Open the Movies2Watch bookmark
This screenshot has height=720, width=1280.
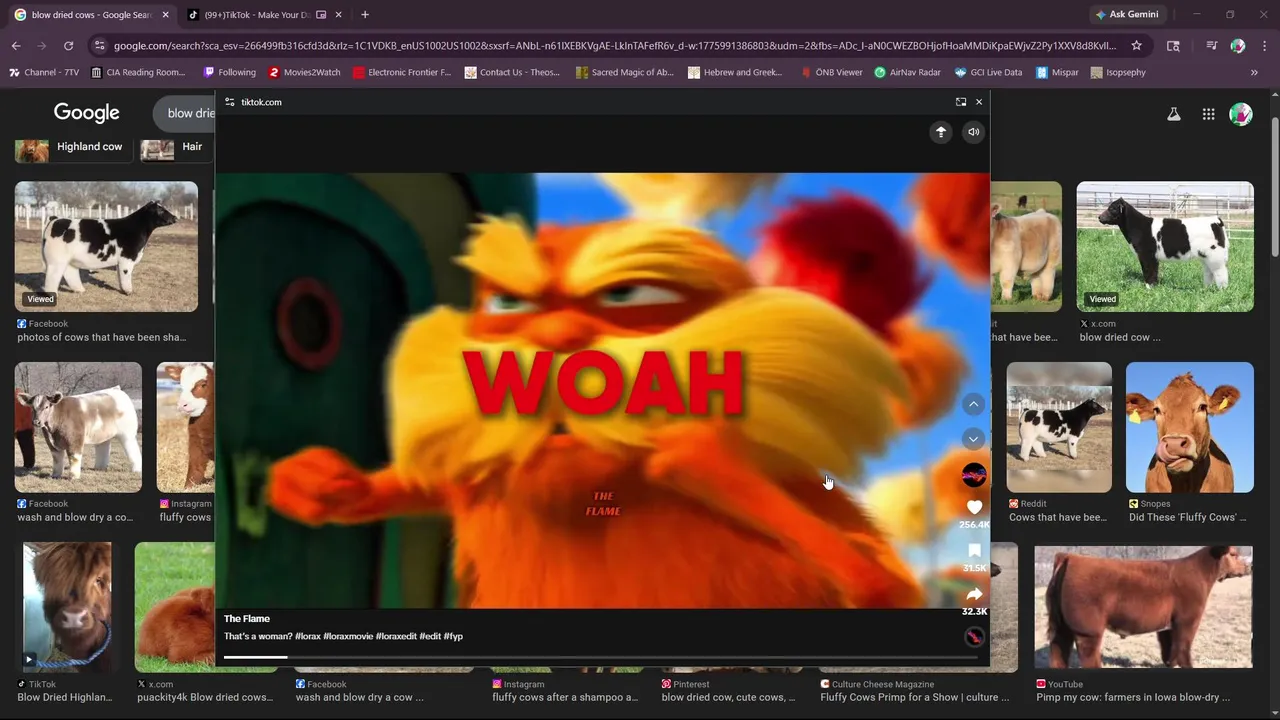[305, 73]
